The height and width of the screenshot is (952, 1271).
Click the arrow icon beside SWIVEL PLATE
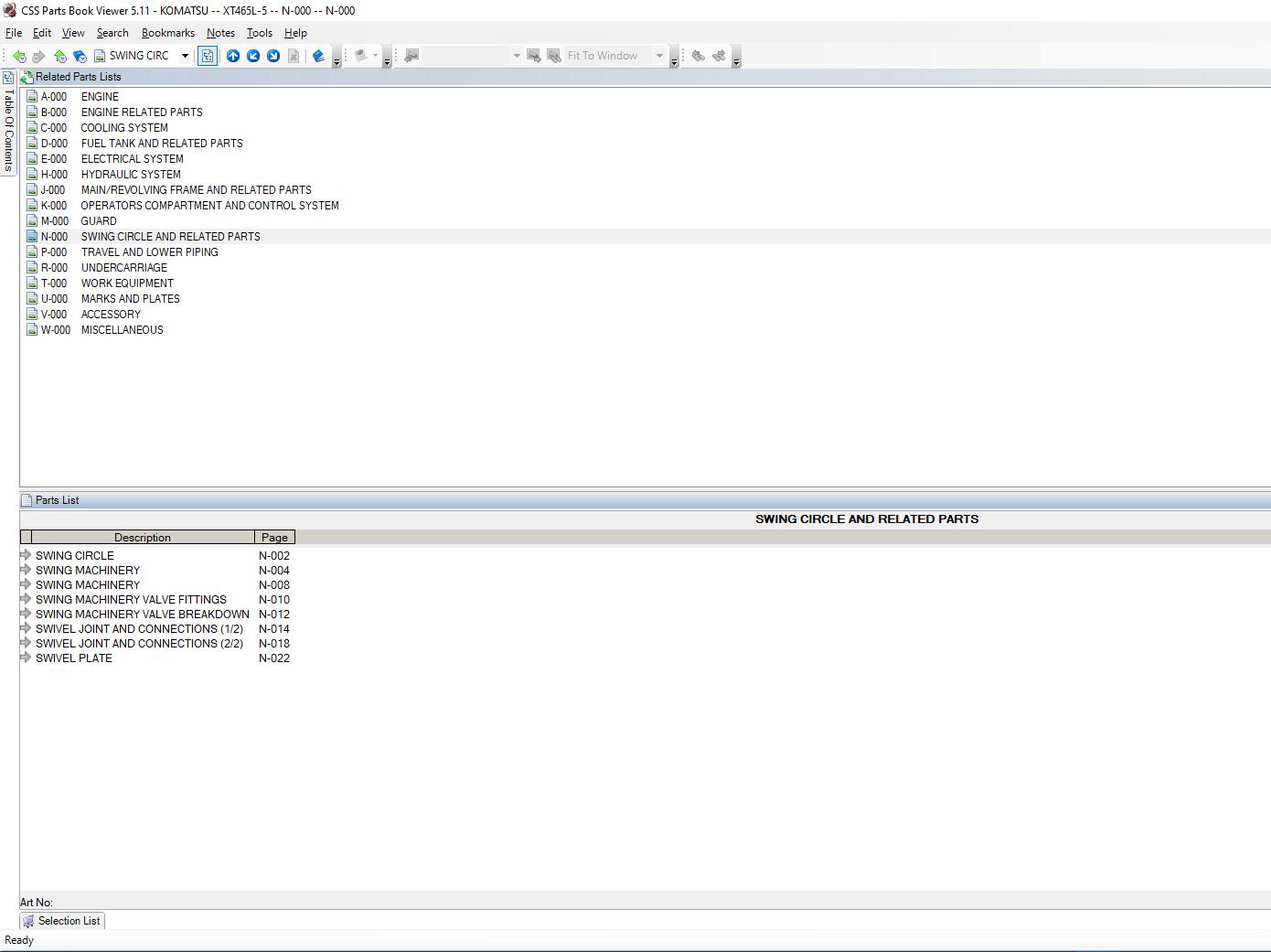tap(26, 658)
